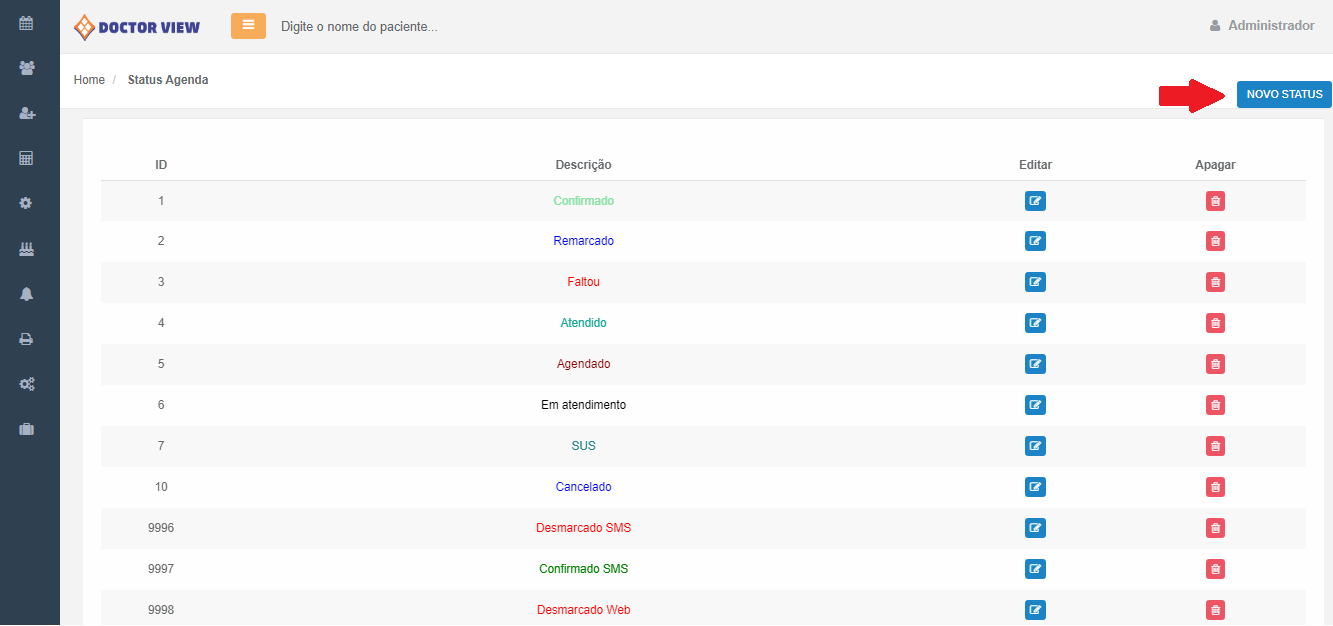Click the printer icon in sidebar
The width and height of the screenshot is (1333, 626).
pos(27,339)
